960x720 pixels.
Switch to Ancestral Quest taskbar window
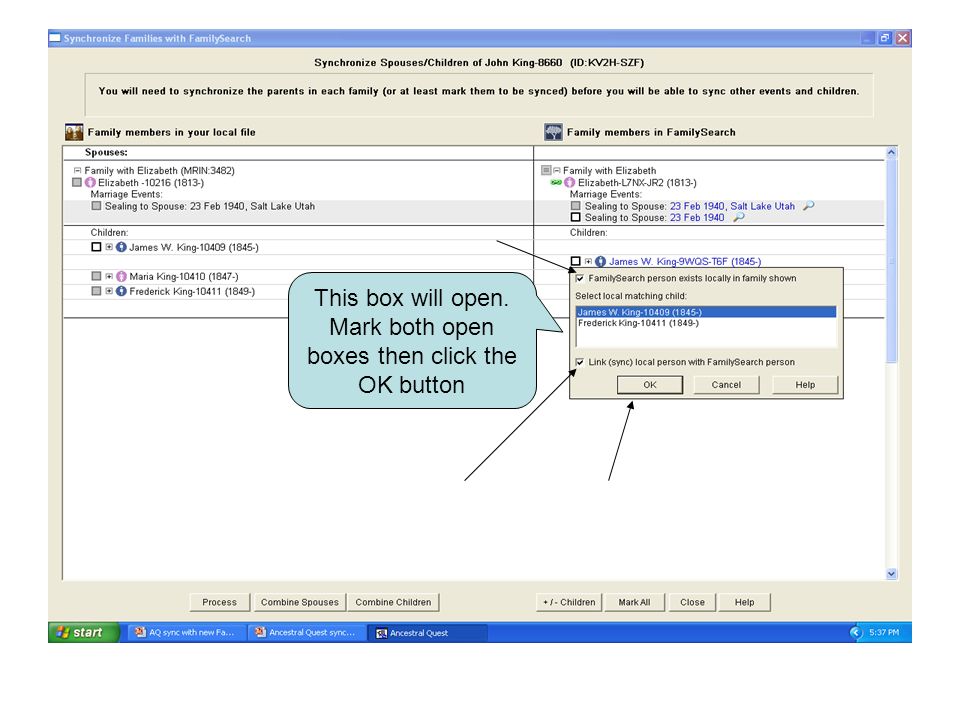point(427,632)
